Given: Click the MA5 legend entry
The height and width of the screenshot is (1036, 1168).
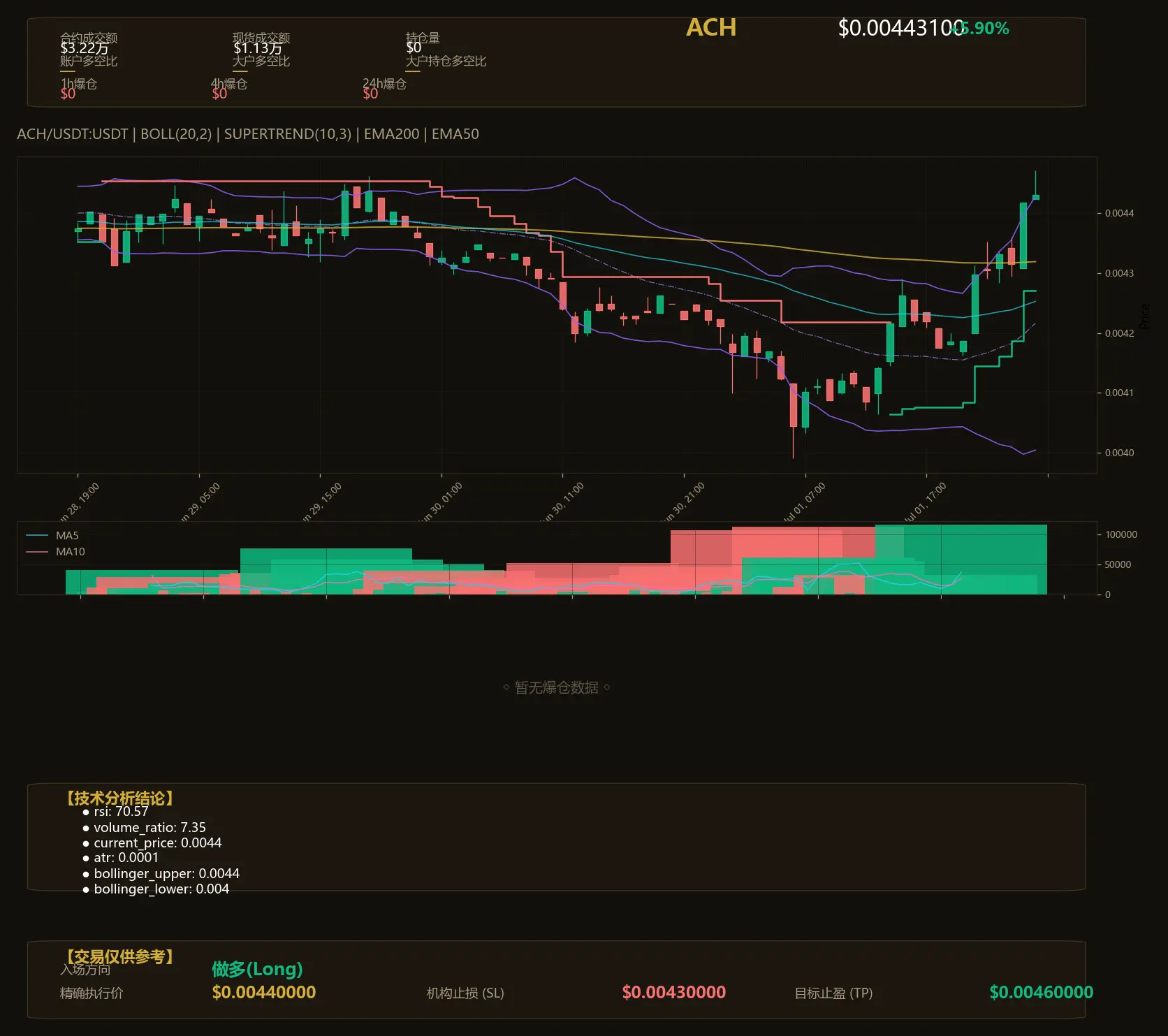Looking at the screenshot, I should click(x=52, y=536).
